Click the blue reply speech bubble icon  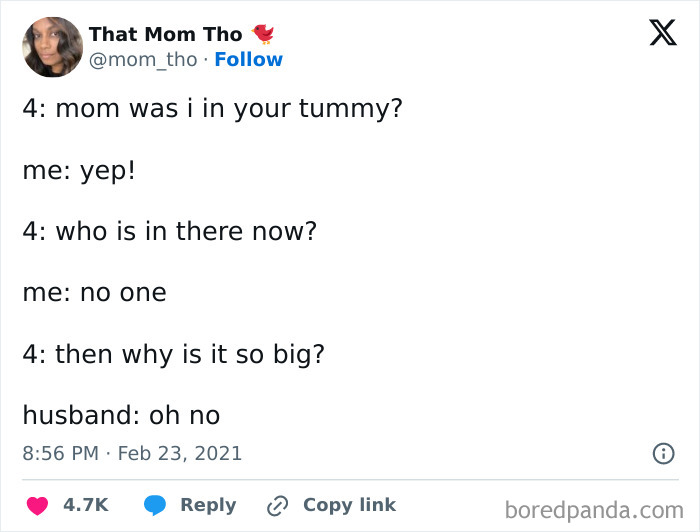pyautogui.click(x=154, y=506)
